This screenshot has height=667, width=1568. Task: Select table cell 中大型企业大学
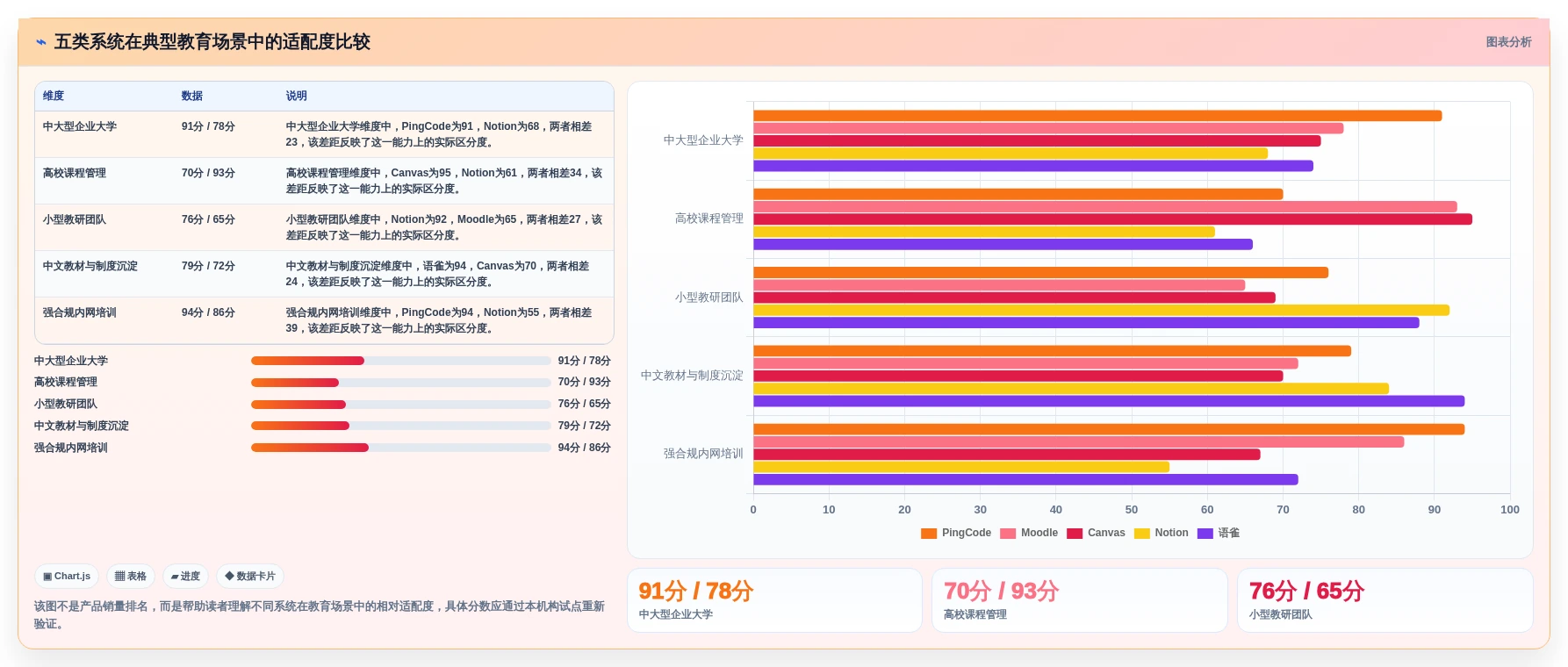80,126
